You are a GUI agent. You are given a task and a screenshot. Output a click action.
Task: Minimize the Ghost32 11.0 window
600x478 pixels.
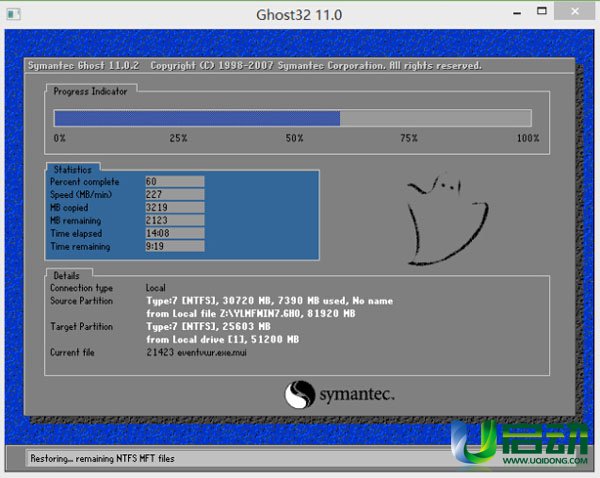tap(517, 13)
